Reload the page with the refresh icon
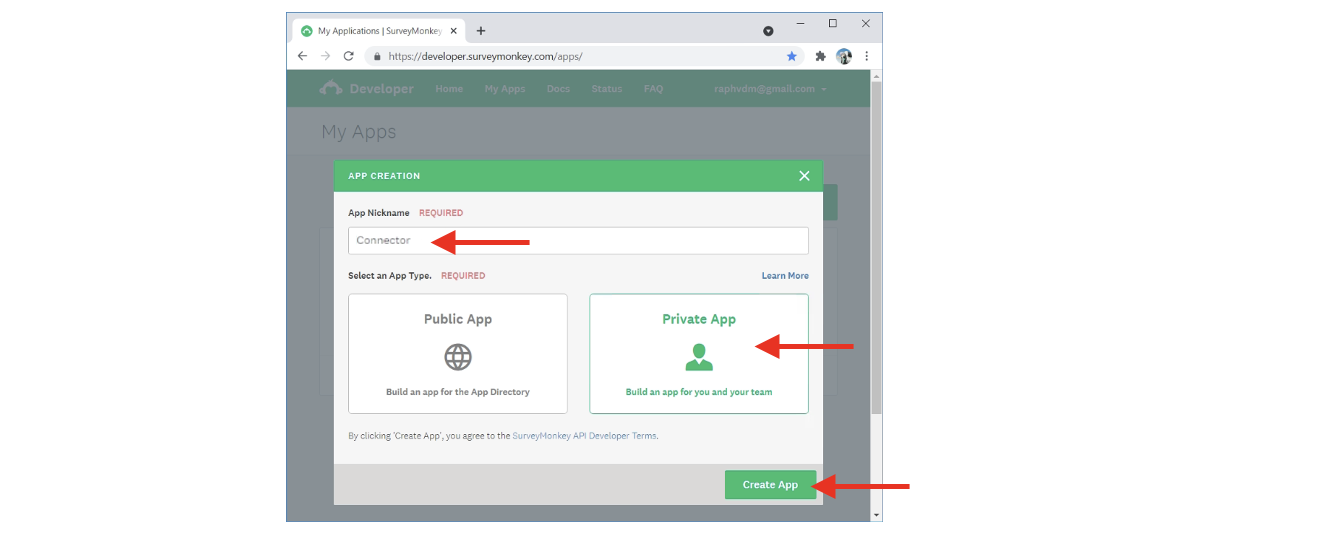 pos(348,57)
